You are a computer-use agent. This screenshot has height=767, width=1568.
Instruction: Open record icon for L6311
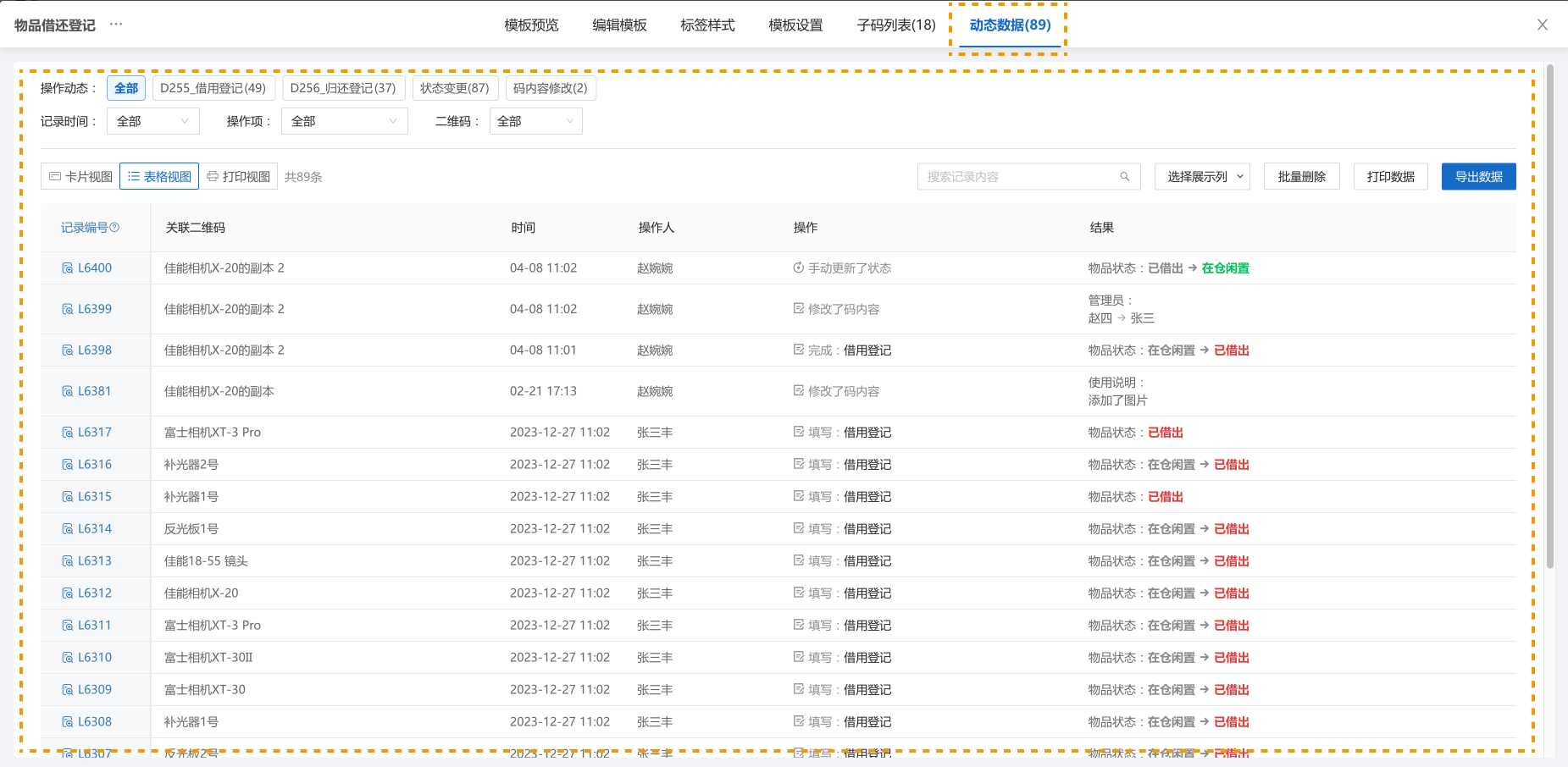tap(68, 626)
